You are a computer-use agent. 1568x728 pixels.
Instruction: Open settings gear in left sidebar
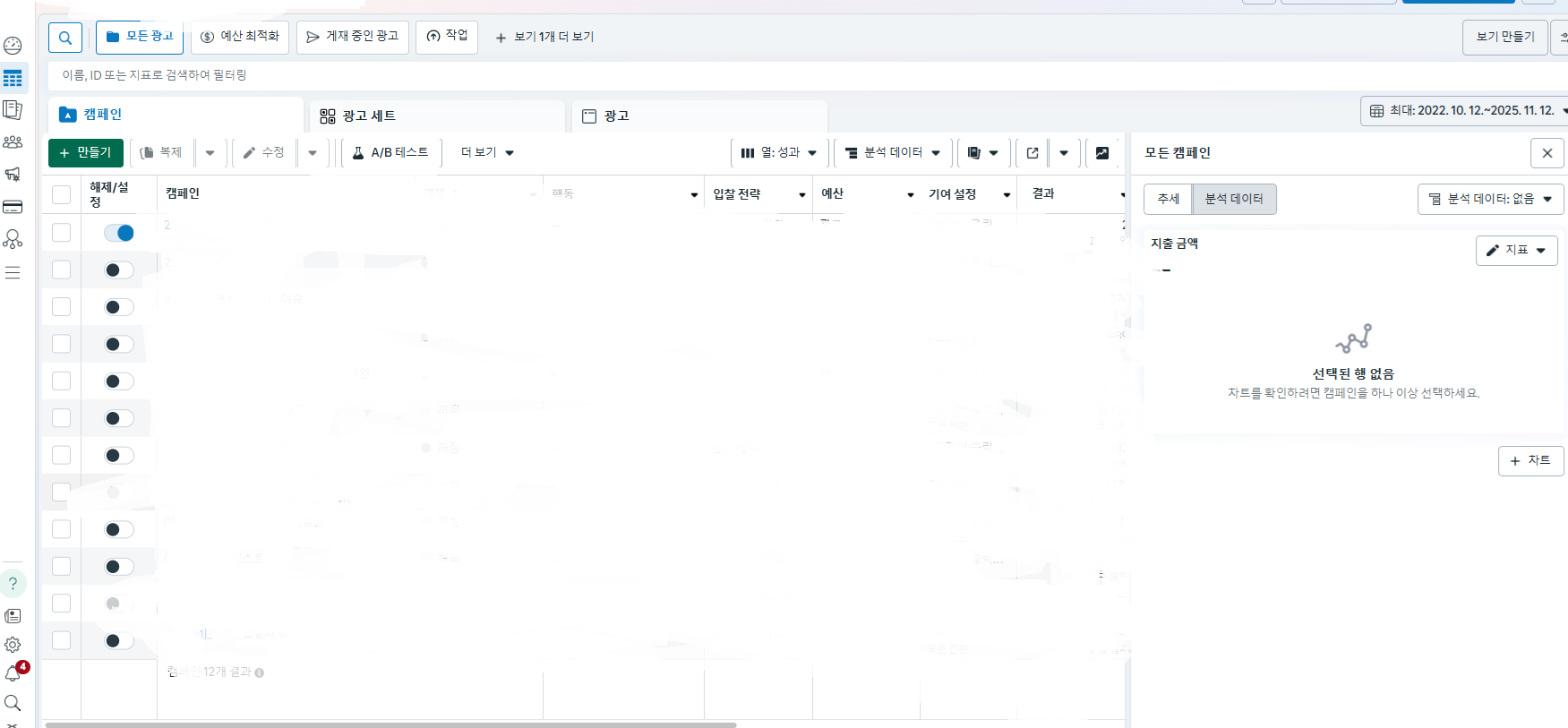[x=13, y=645]
